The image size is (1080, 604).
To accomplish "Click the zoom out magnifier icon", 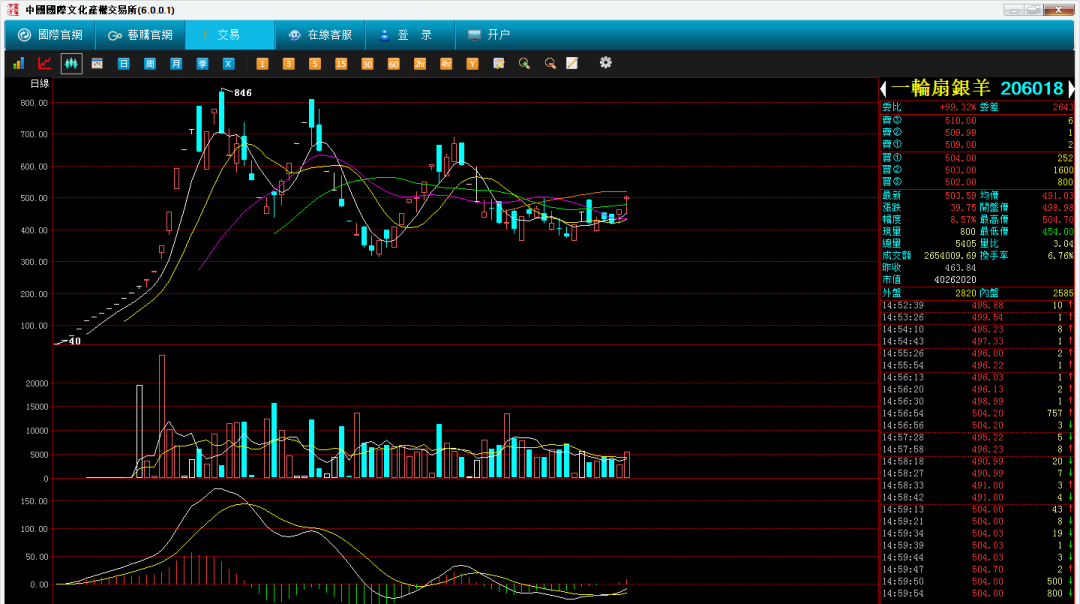I will 550,63.
